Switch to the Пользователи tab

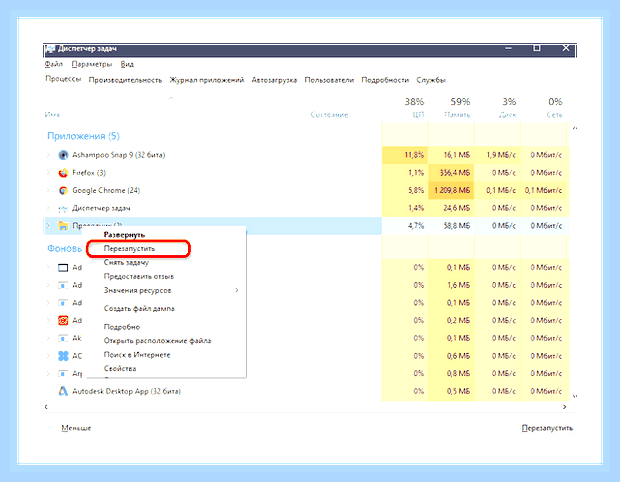329,80
